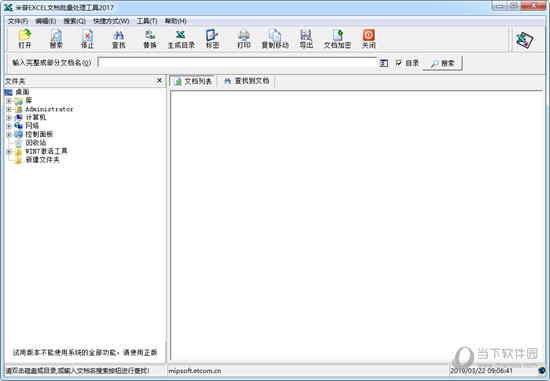
Task: Close the 文件夹 panel with its X
Action: [x=159, y=81]
